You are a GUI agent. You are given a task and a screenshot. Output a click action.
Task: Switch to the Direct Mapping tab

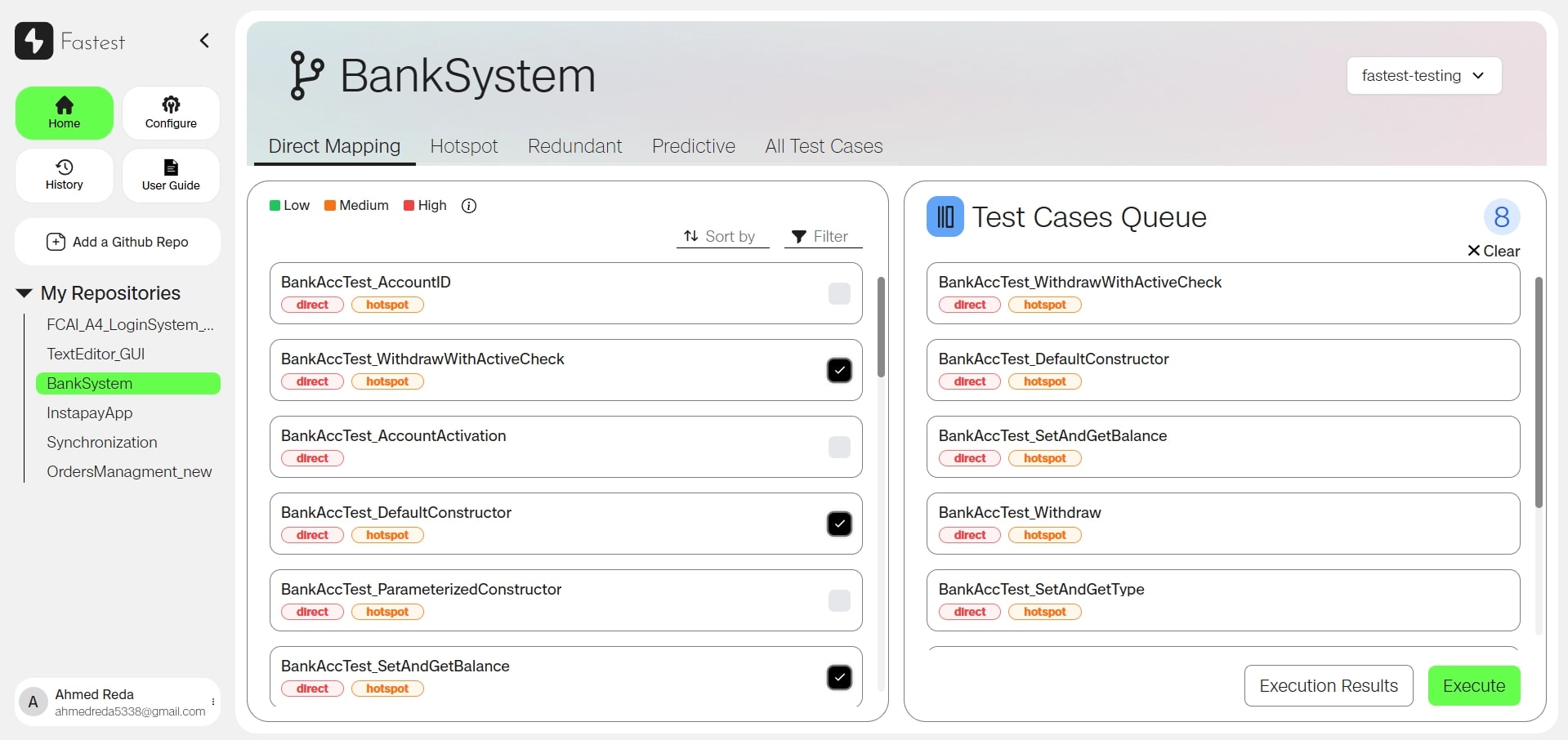click(334, 146)
